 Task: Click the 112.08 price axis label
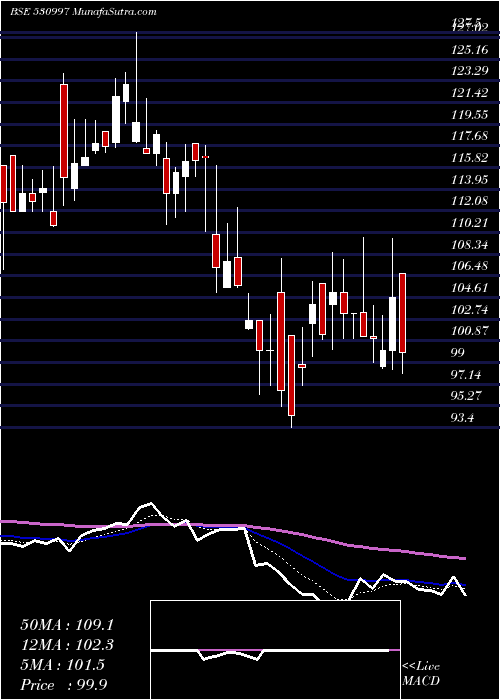click(470, 201)
